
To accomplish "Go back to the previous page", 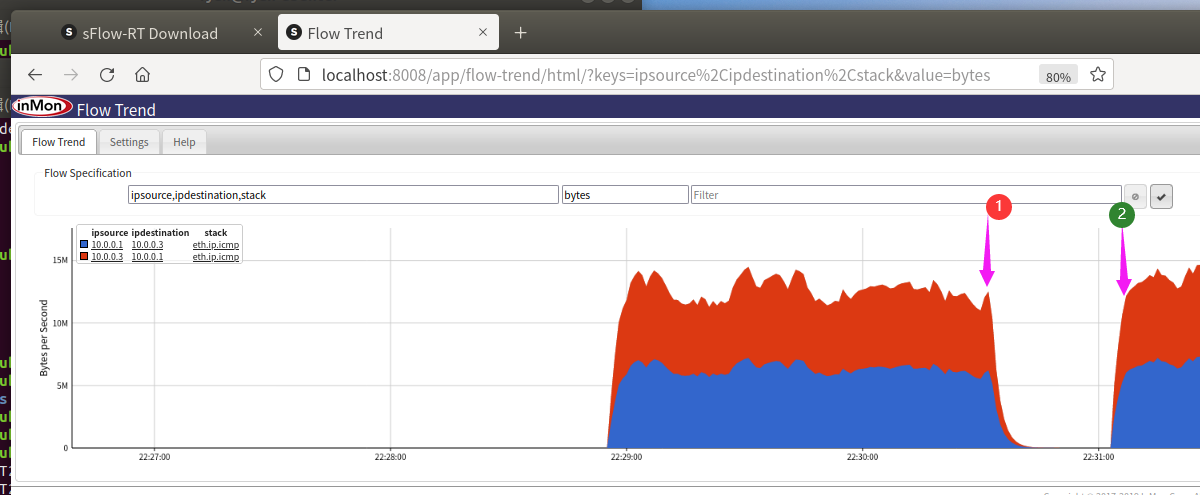I will (x=35, y=74).
